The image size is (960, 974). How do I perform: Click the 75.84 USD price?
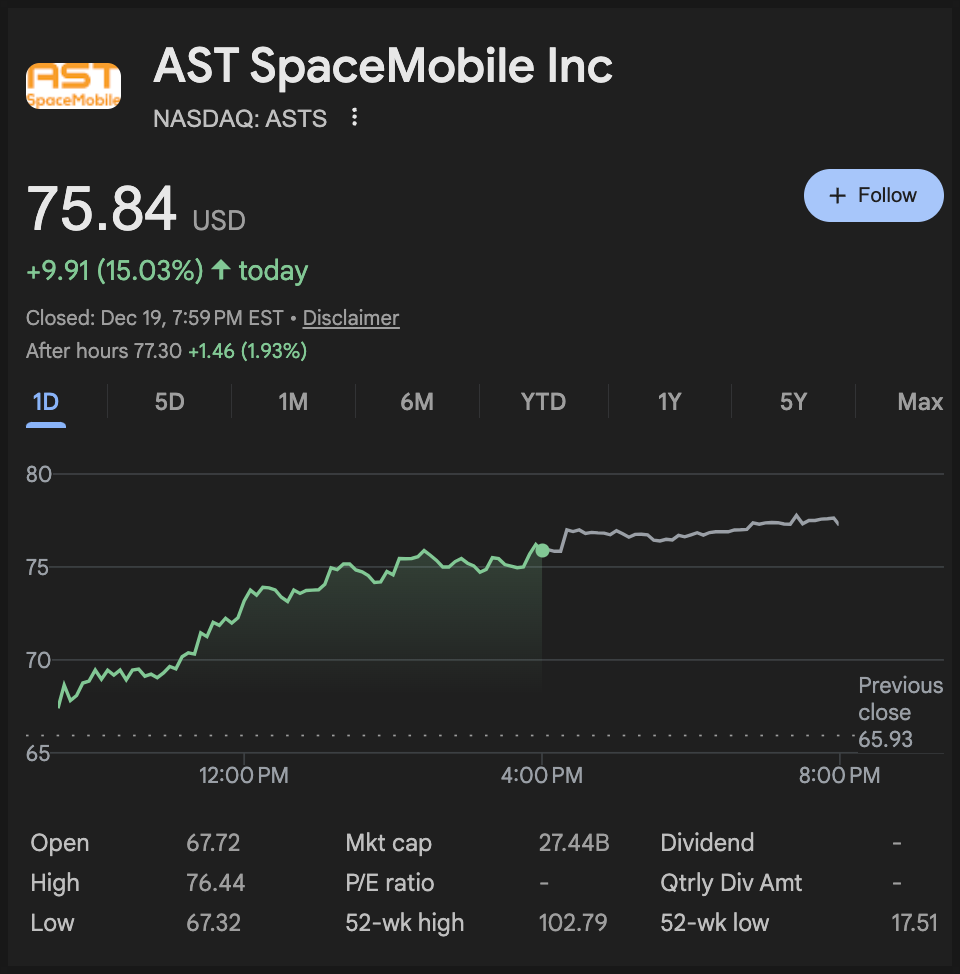click(x=102, y=210)
